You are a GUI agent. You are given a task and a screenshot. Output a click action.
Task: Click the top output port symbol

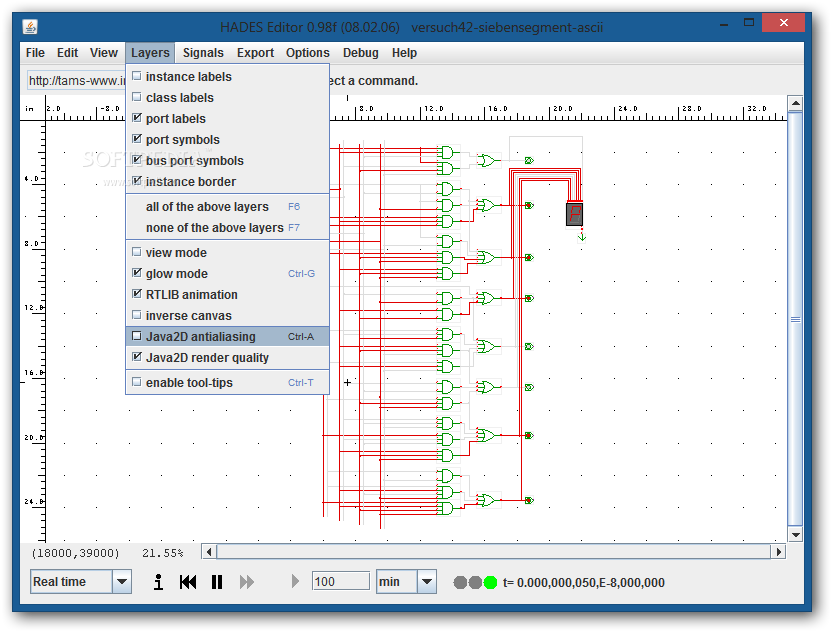[x=529, y=160]
